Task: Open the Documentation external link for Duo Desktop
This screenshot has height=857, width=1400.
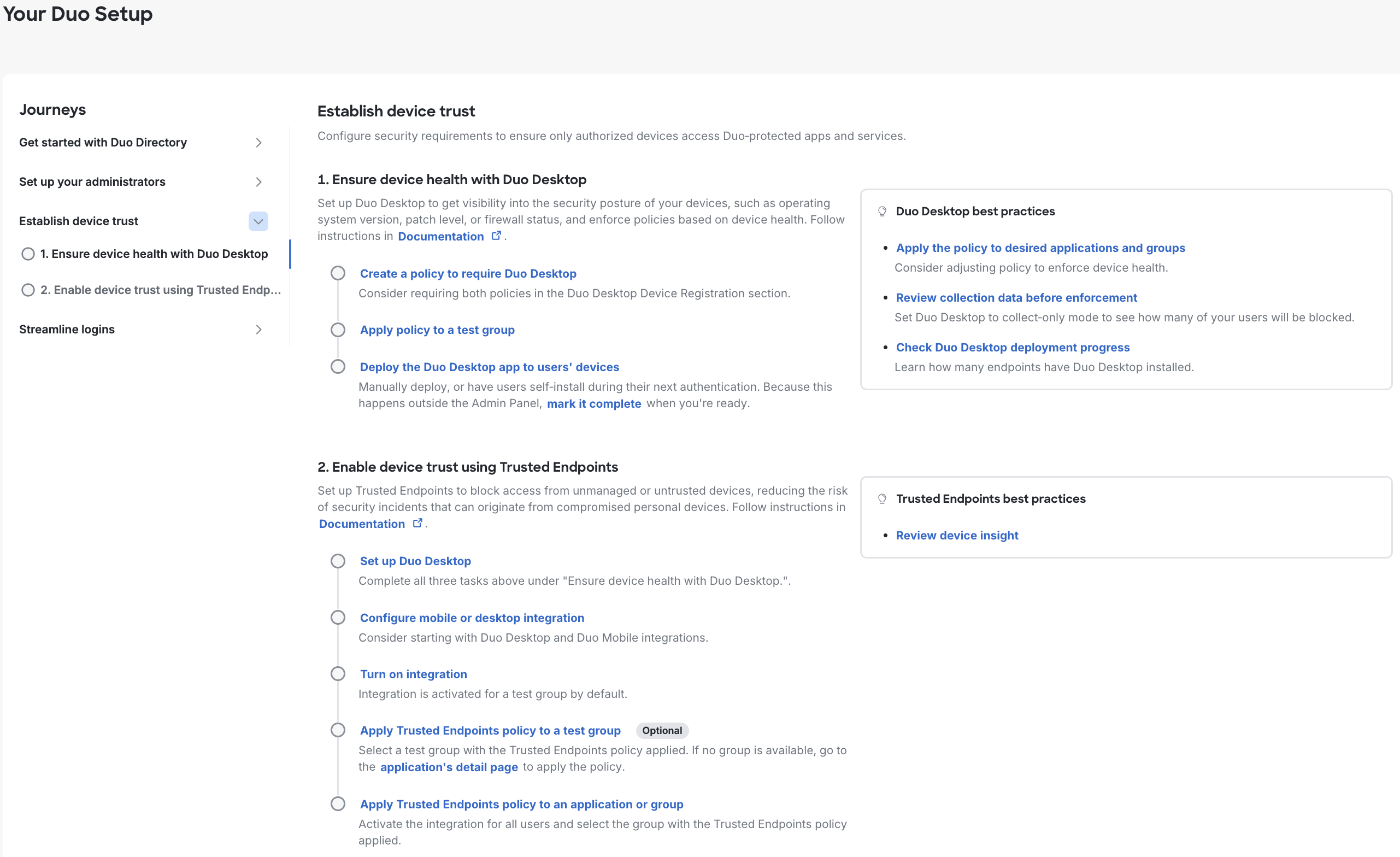Action: tap(440, 237)
